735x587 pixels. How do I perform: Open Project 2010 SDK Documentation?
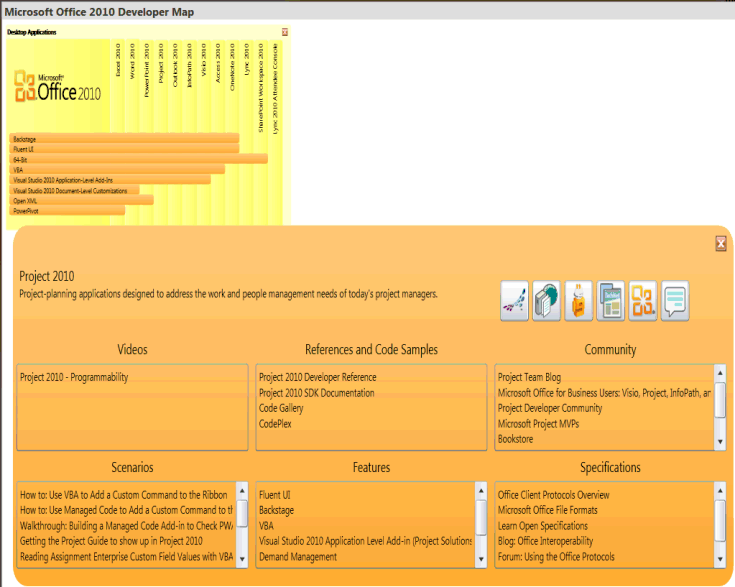tap(317, 393)
